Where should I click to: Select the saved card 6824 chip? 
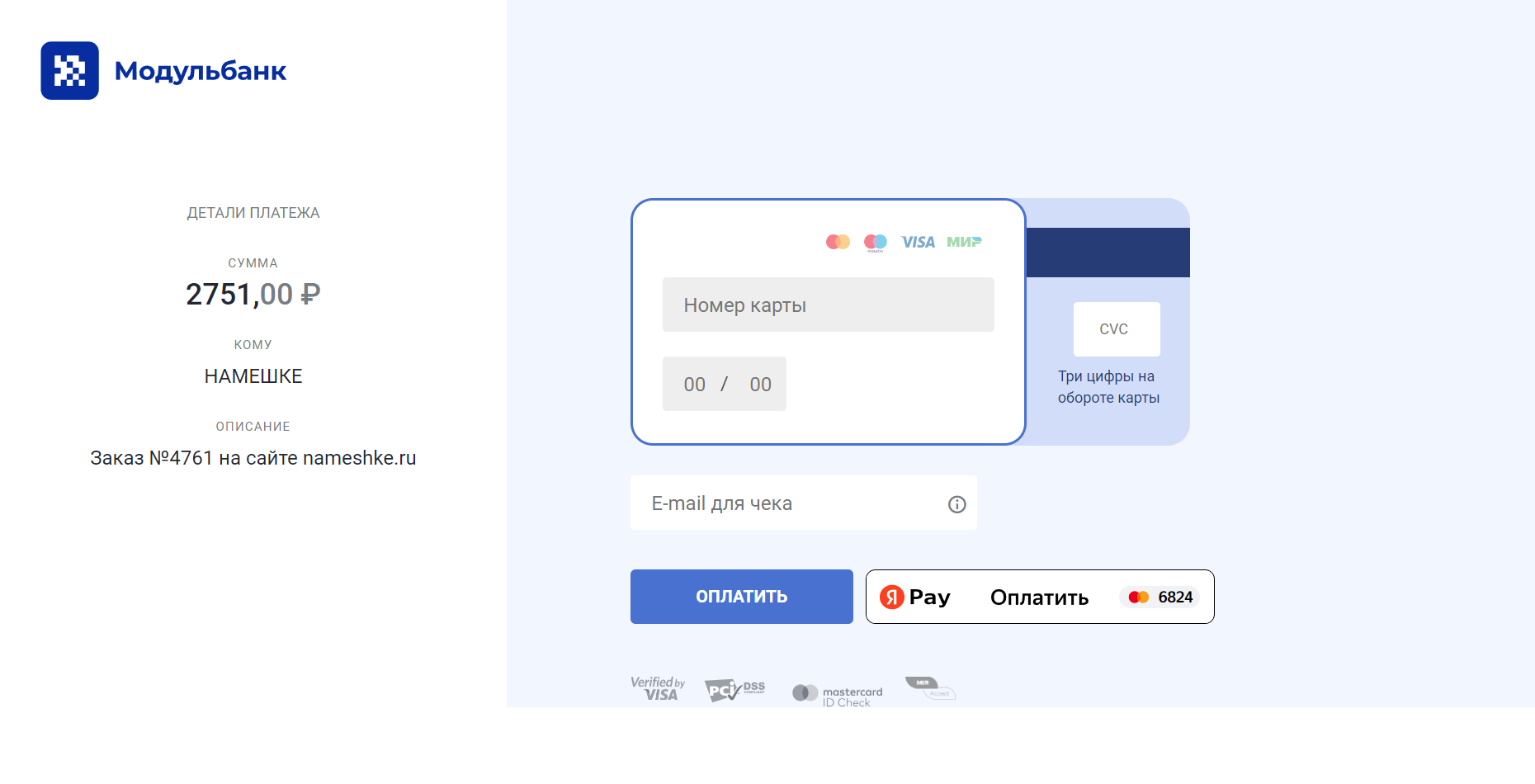1160,597
